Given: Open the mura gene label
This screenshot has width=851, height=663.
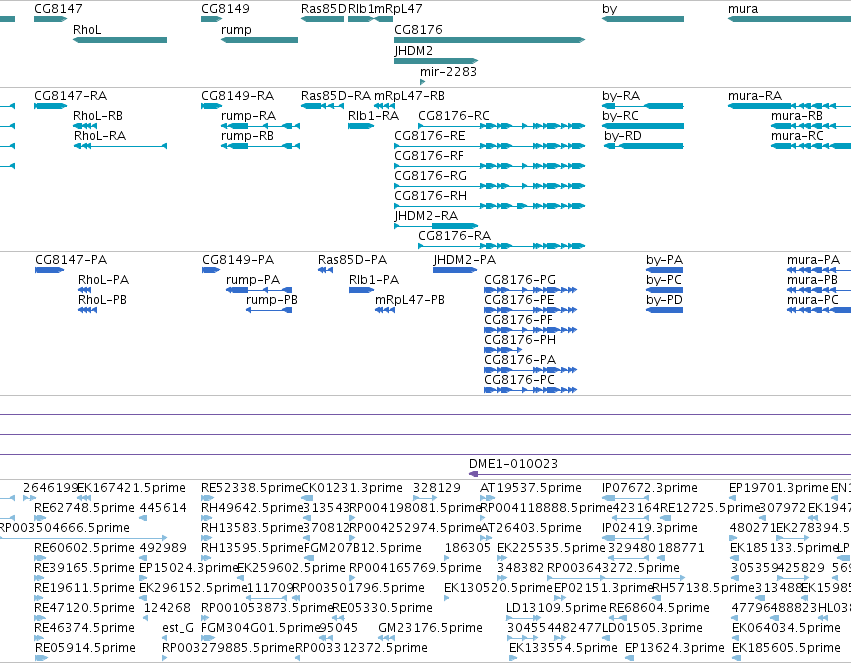Looking at the screenshot, I should coord(743,9).
